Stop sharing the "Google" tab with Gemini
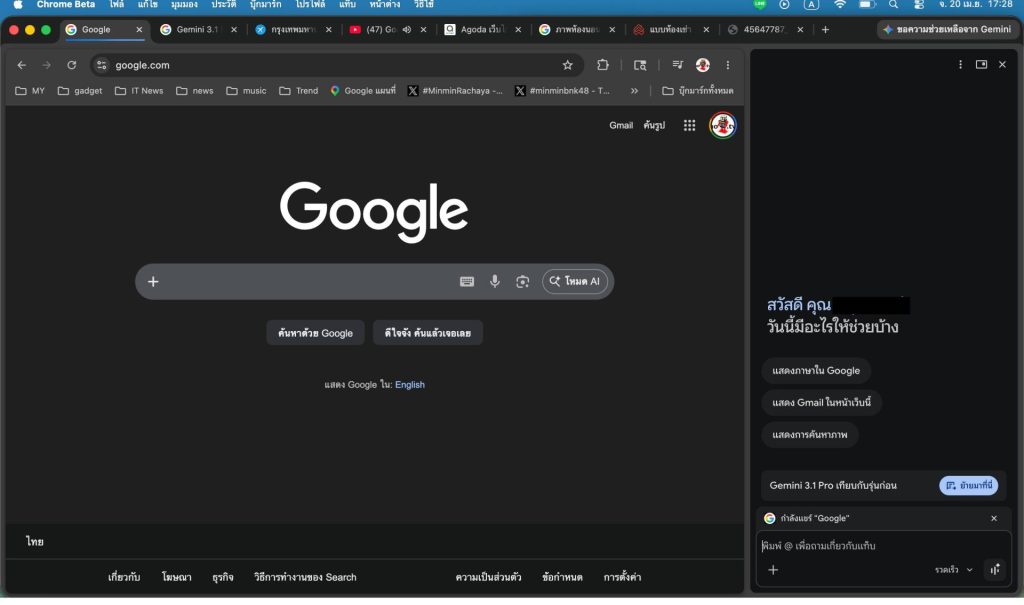The height and width of the screenshot is (605, 1024). click(994, 518)
